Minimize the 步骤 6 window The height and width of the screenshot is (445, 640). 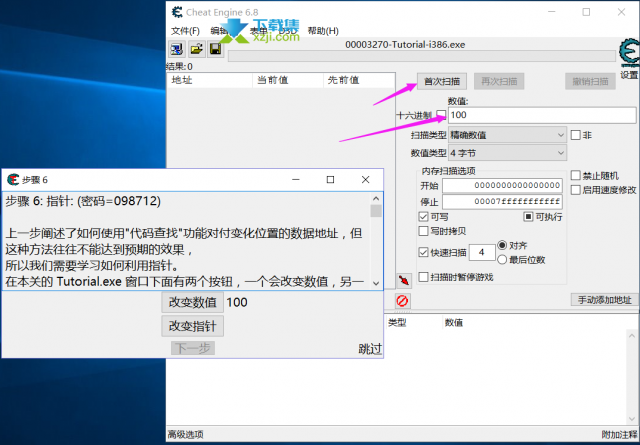point(296,180)
